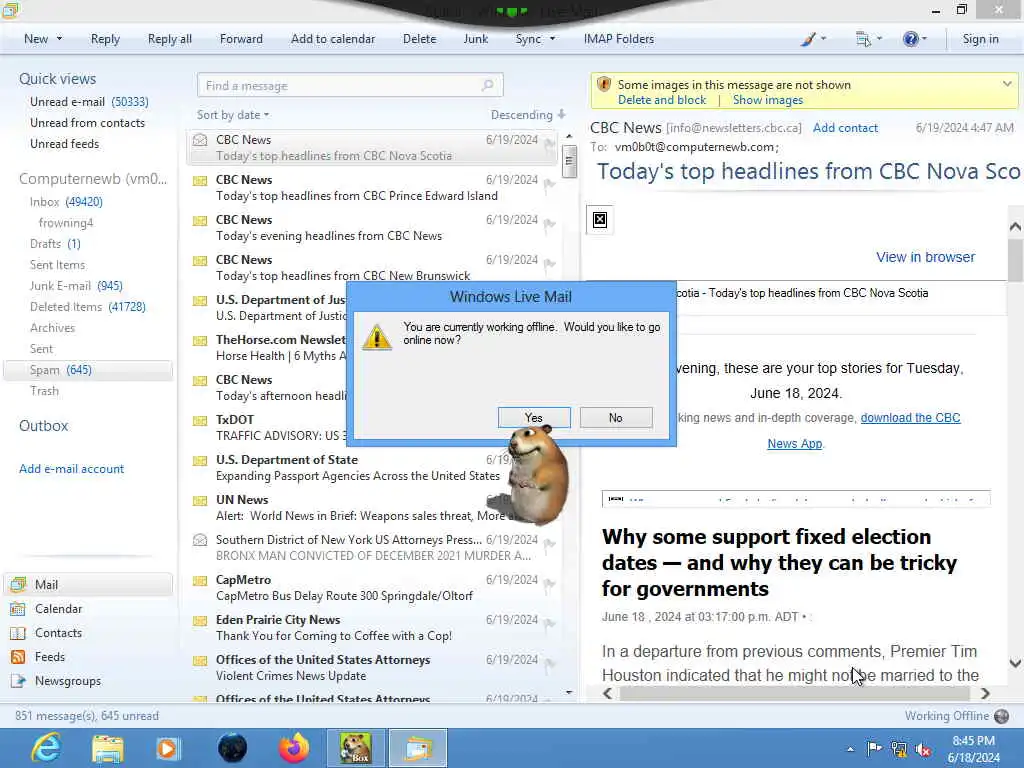Screen dimensions: 1024x768
Task: Open the Sync dropdown arrow
Action: pos(552,39)
